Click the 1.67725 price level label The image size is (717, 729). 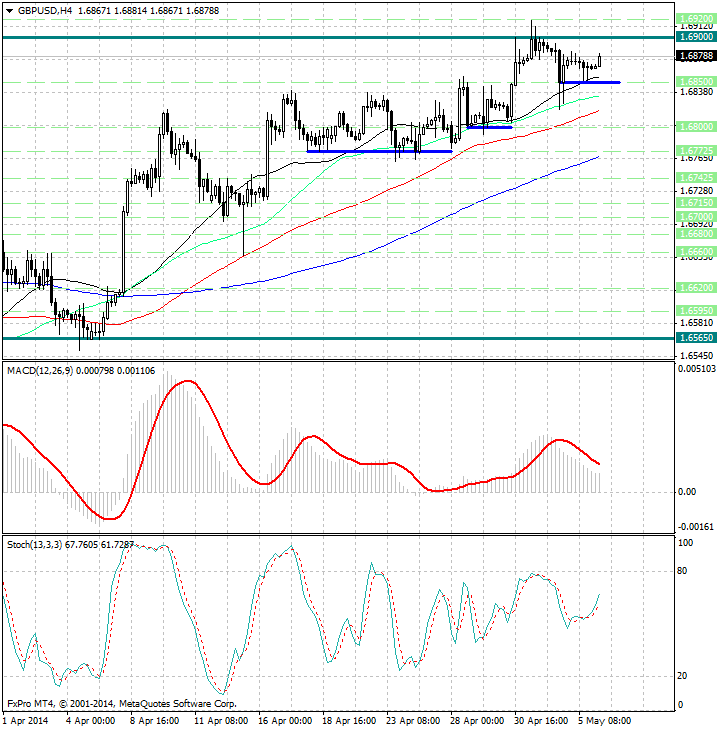[694, 151]
